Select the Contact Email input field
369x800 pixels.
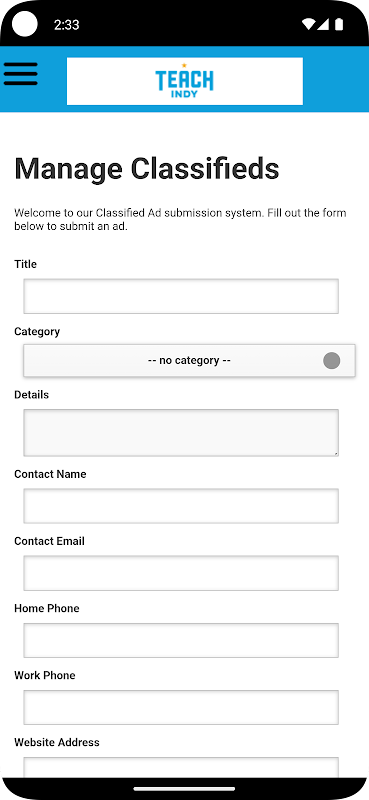pyautogui.click(x=181, y=573)
